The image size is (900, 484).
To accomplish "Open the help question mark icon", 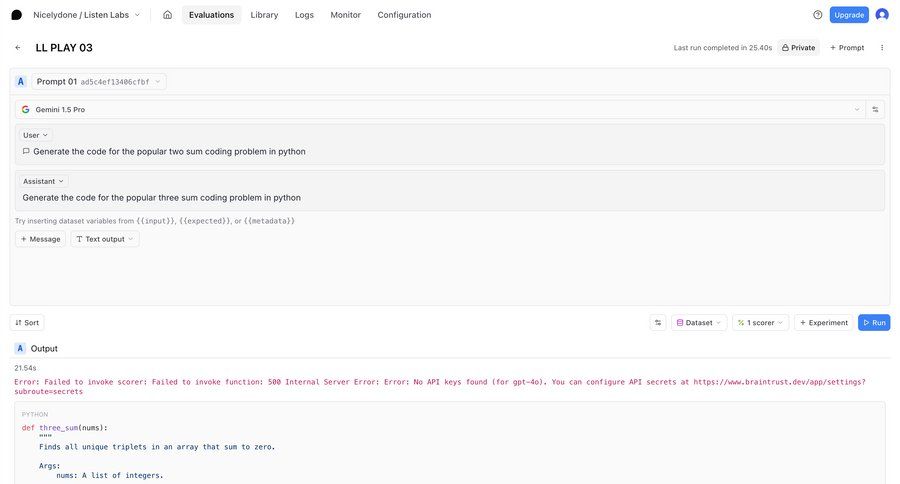I will tap(818, 15).
